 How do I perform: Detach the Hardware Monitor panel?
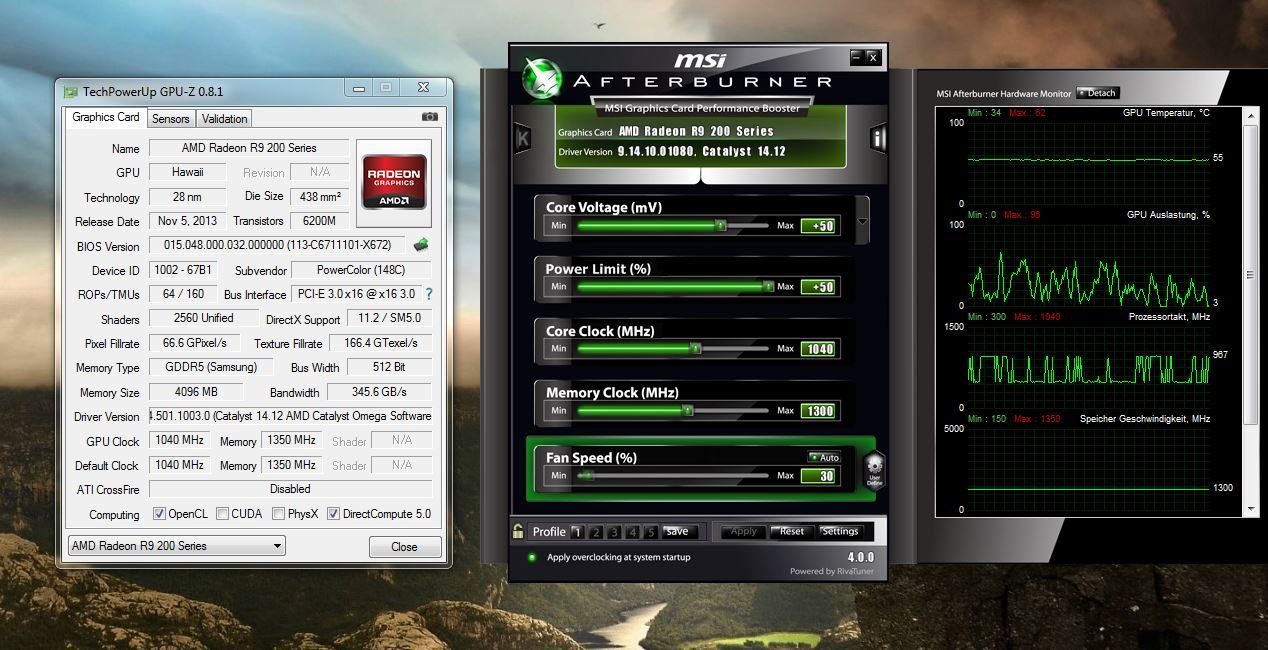click(x=1097, y=93)
